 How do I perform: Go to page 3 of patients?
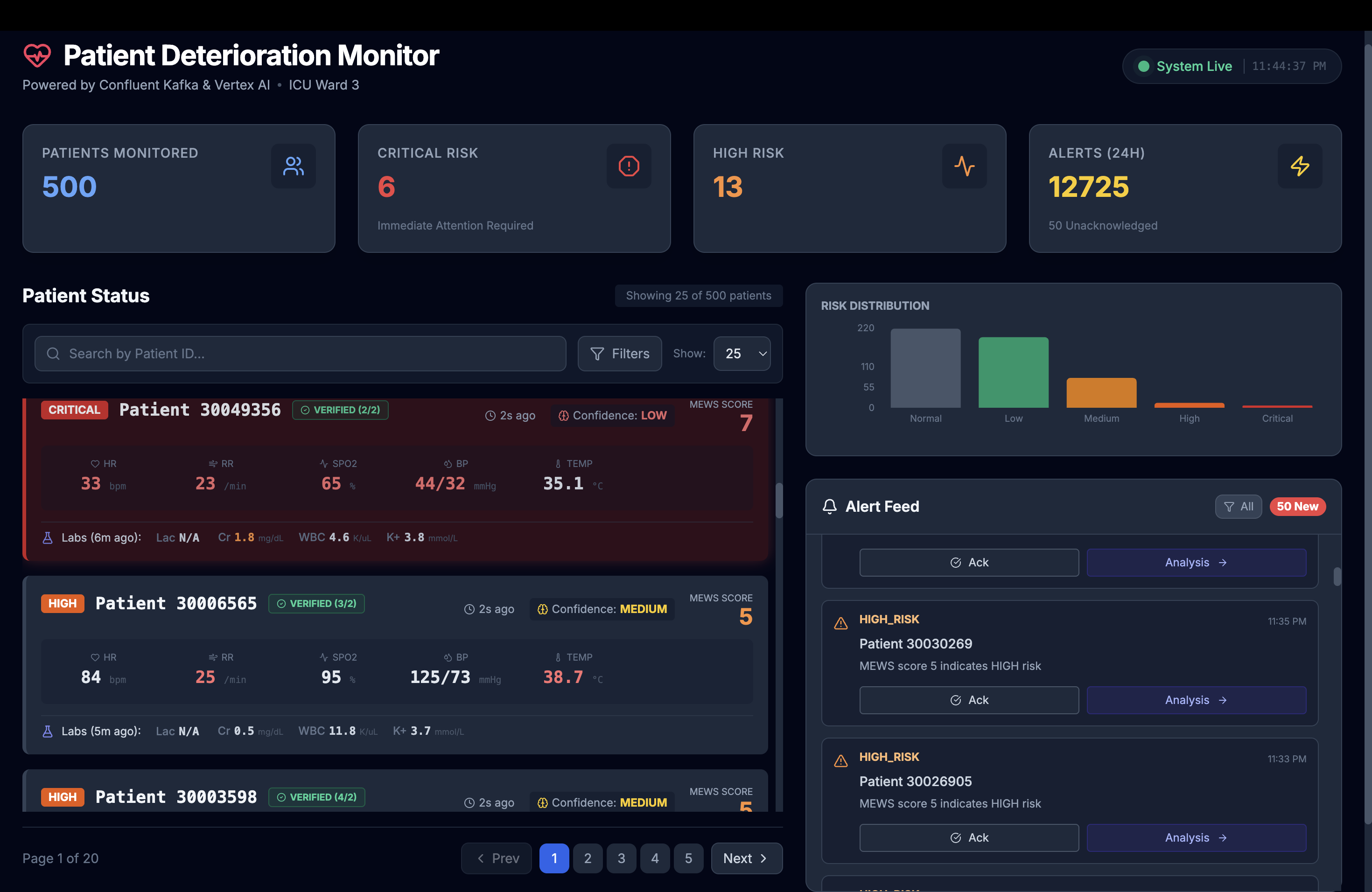pyautogui.click(x=621, y=858)
